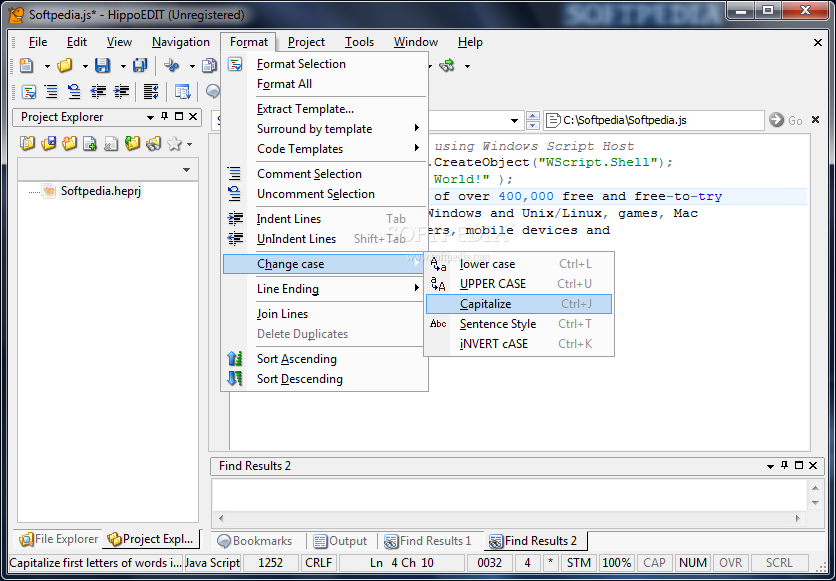Click the Unindent Lines toolbar icon
Image resolution: width=836 pixels, height=581 pixels.
point(98,92)
